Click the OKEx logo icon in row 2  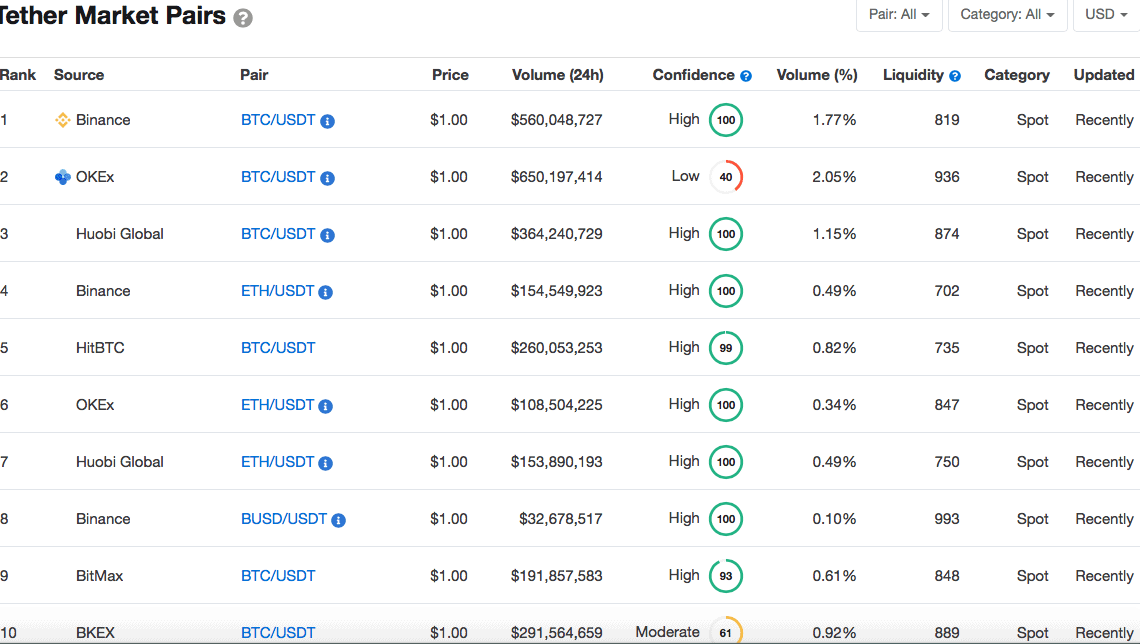click(x=63, y=177)
